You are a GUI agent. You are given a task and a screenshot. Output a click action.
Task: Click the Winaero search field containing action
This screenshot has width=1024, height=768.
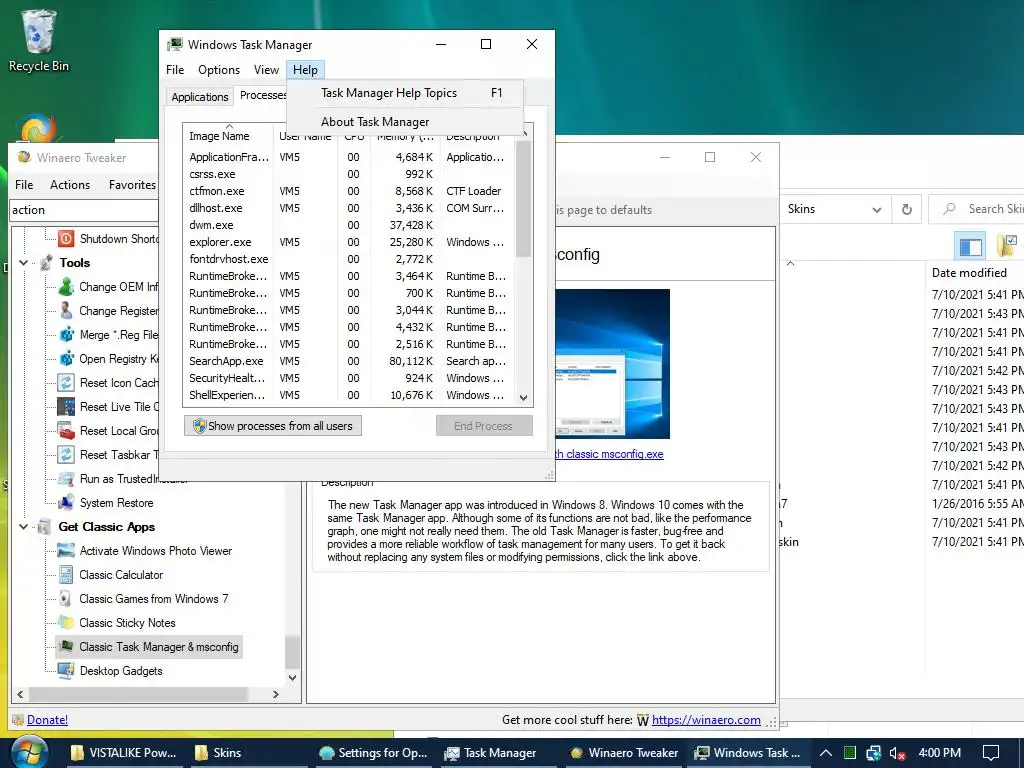coord(84,210)
